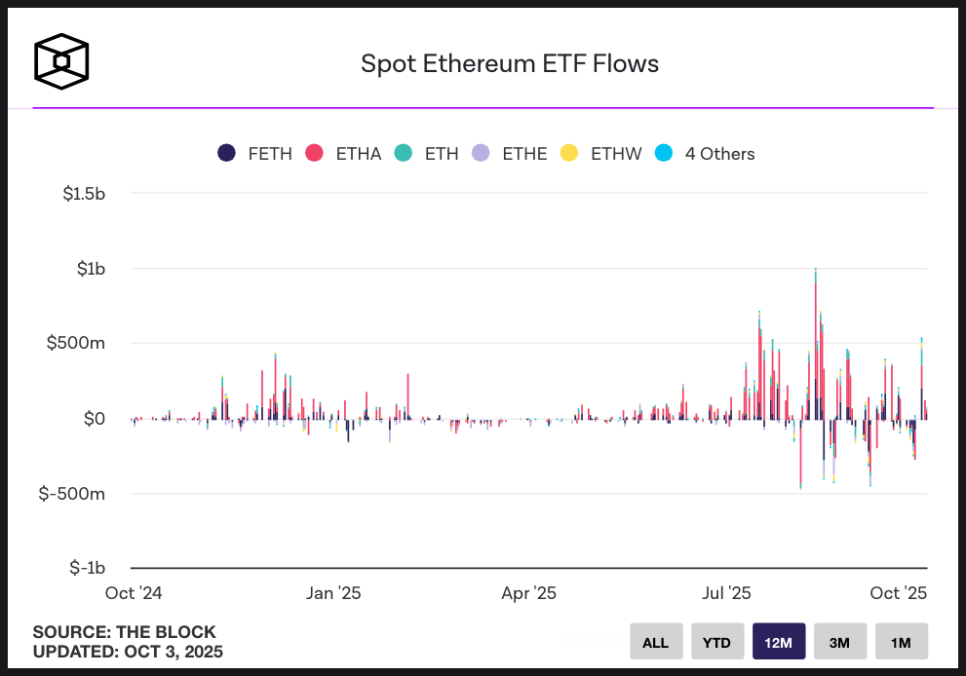Click the Spot Ethereum ETF Flows title

[x=510, y=63]
